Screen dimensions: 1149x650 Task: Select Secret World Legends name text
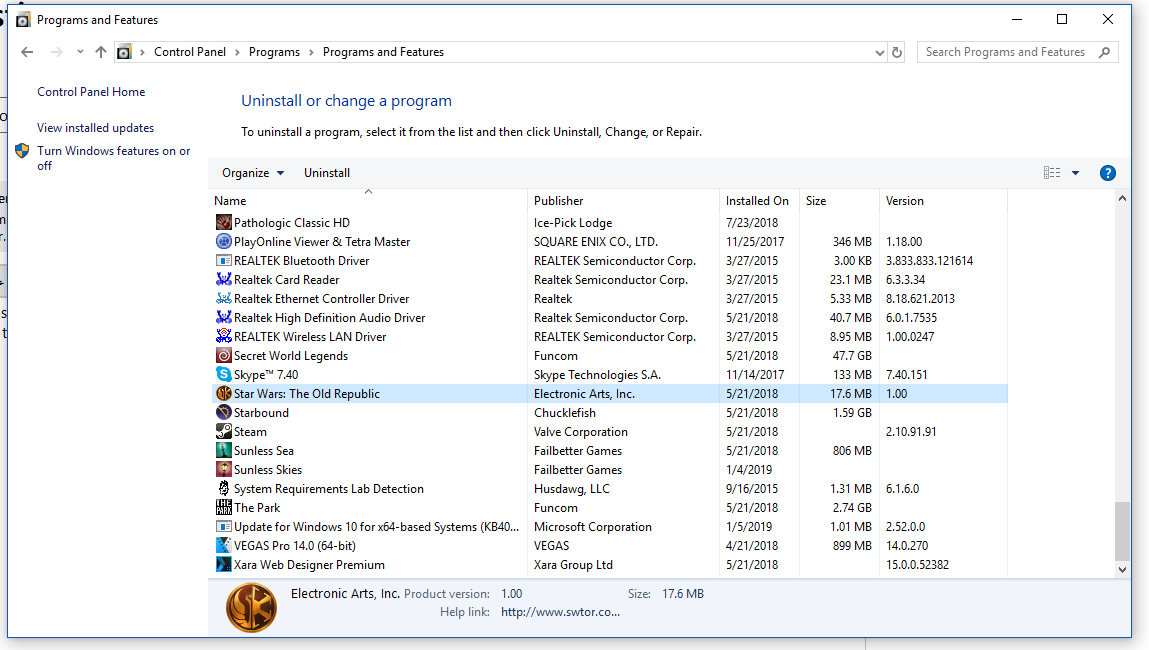click(x=291, y=355)
